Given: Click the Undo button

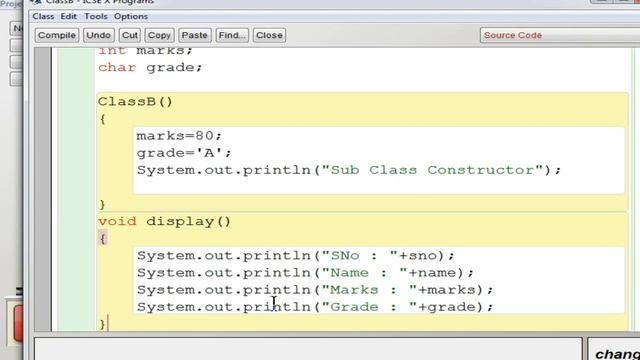Looking at the screenshot, I should pos(98,35).
